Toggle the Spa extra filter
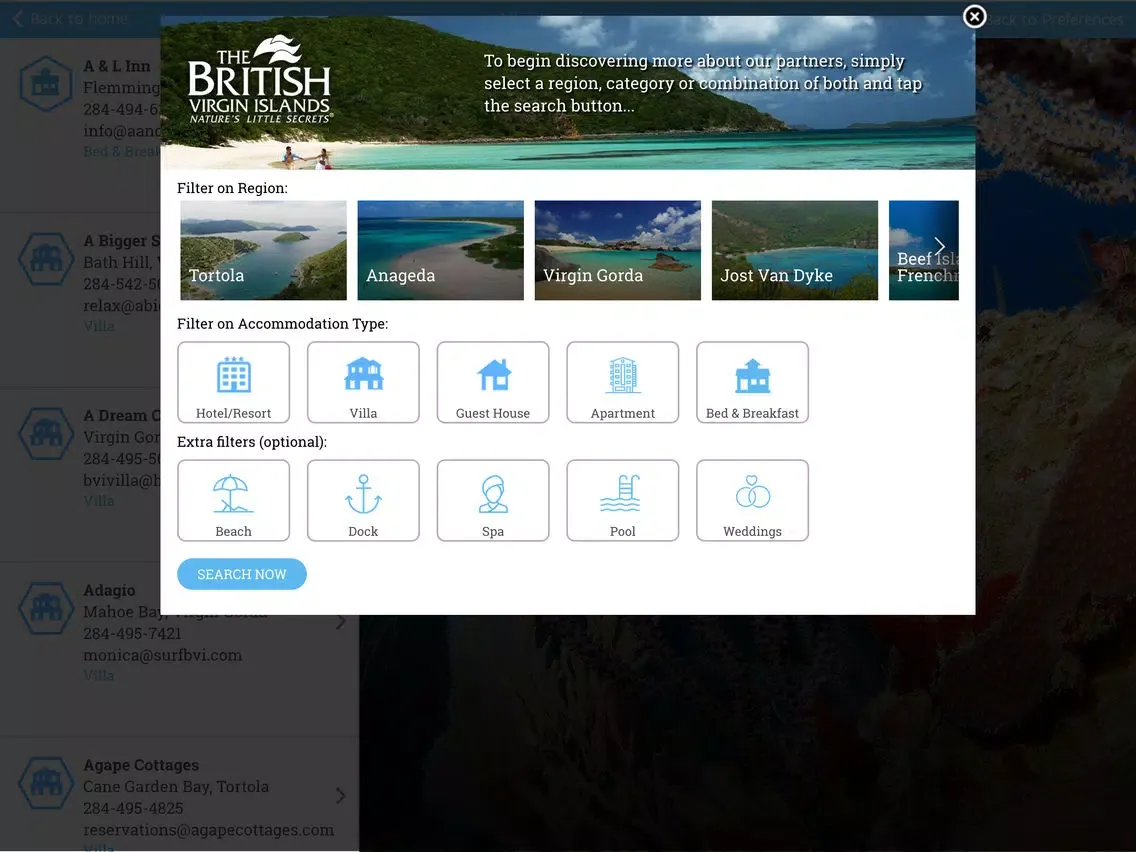The height and width of the screenshot is (852, 1136). [x=493, y=500]
